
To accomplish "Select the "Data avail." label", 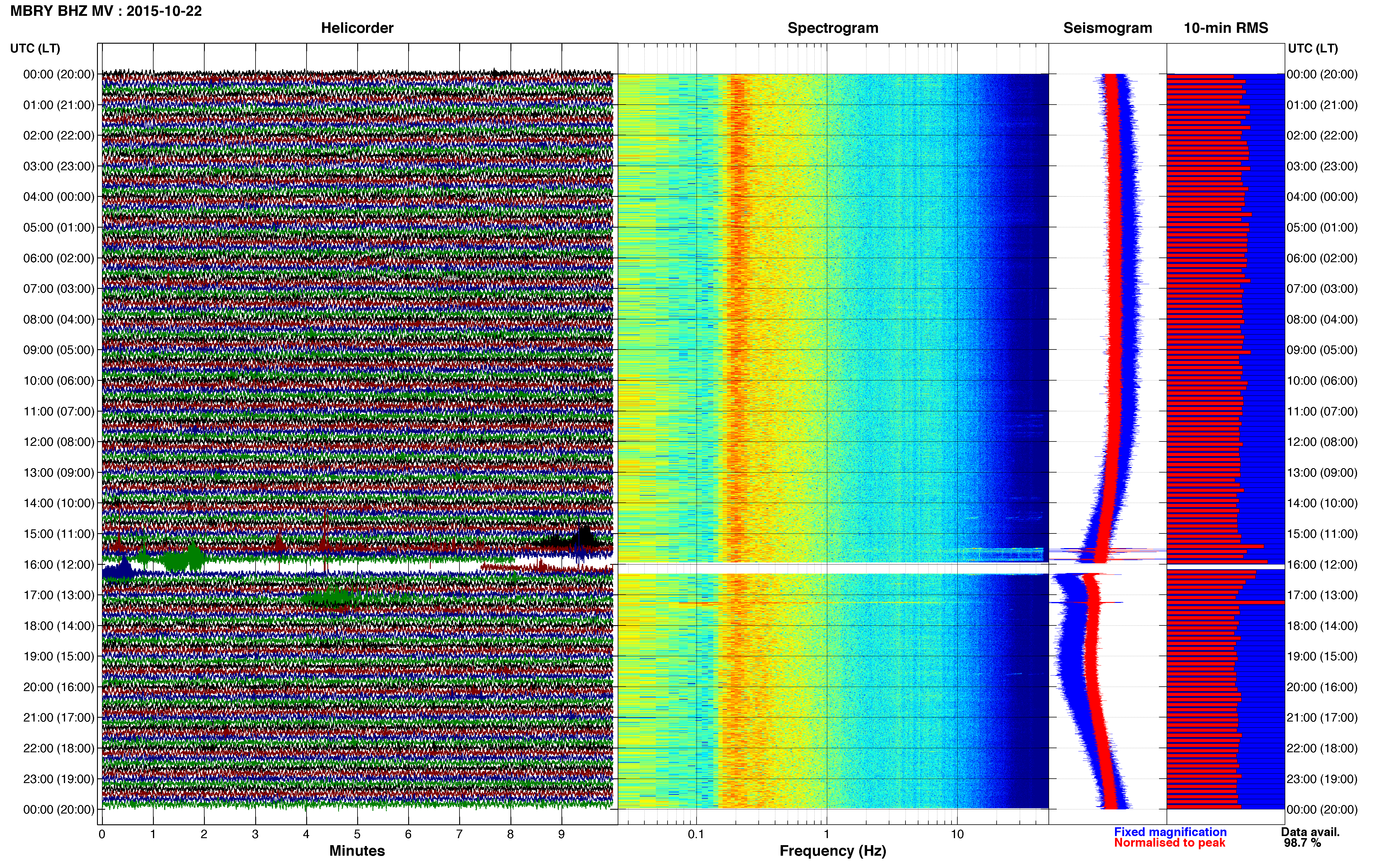I will pyautogui.click(x=1310, y=832).
